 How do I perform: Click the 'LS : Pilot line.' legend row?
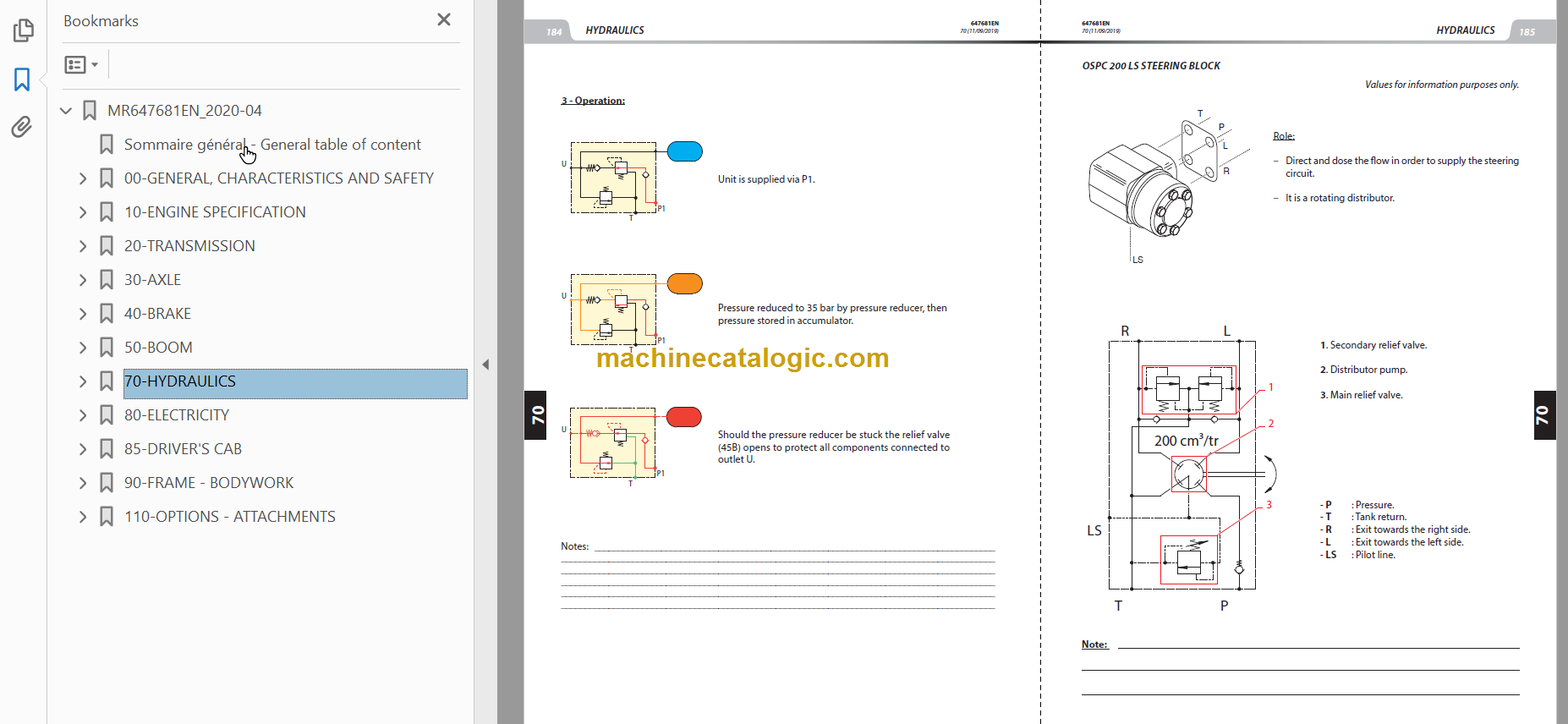click(1357, 555)
